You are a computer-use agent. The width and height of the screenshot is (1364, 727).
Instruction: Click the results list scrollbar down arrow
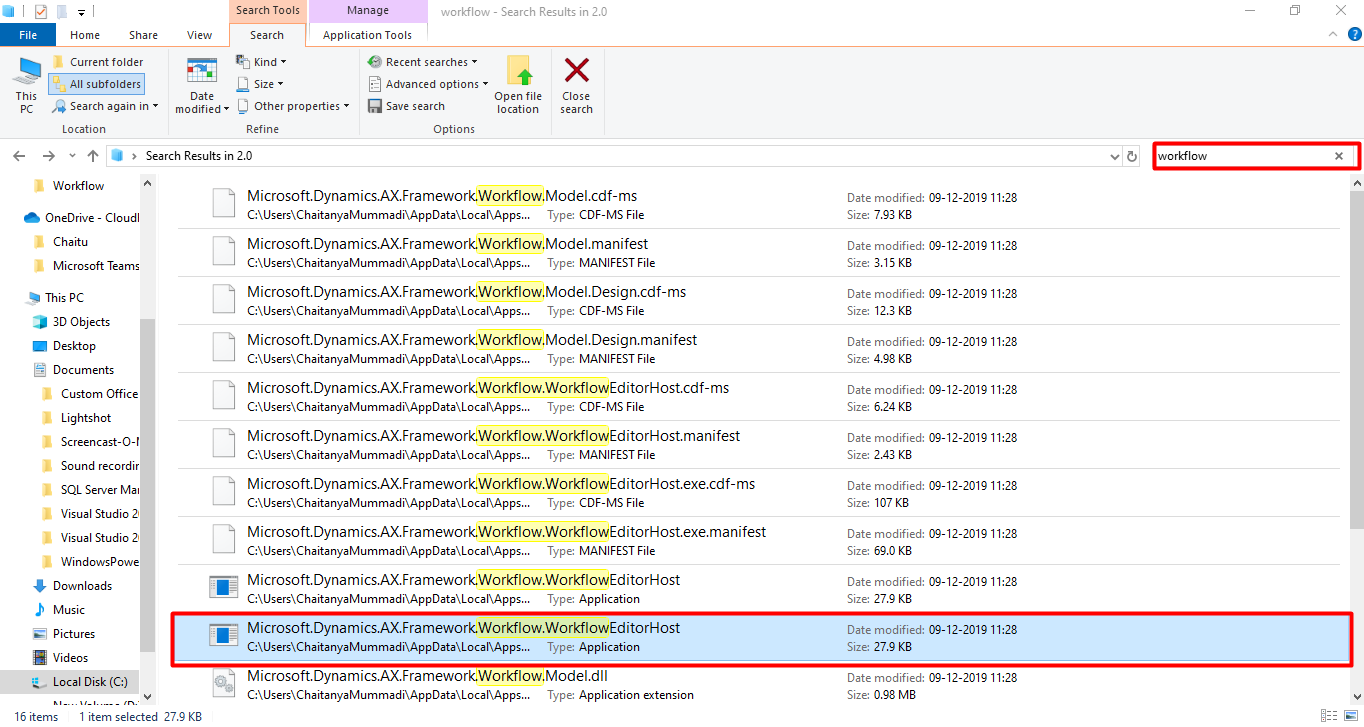tap(1356, 696)
